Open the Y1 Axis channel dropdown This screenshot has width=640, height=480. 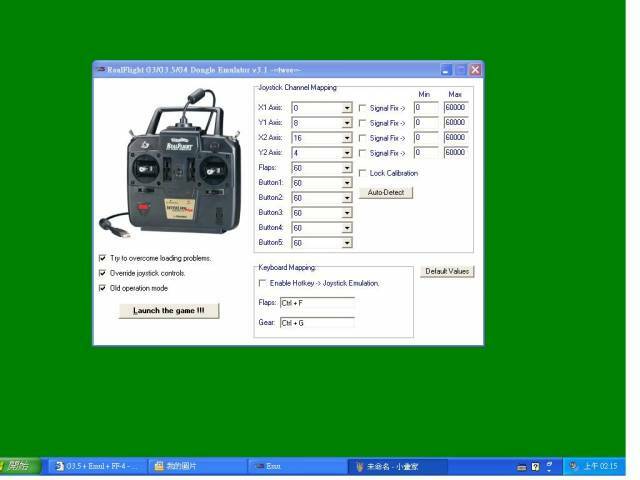point(347,123)
